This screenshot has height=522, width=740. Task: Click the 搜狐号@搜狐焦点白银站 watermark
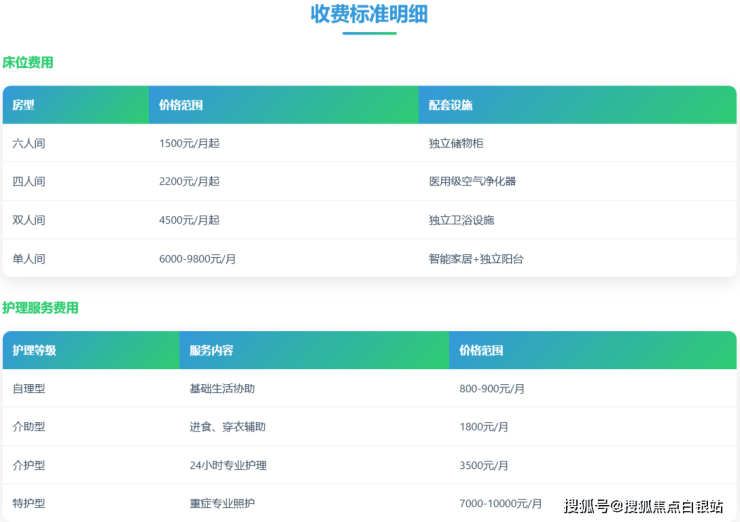(643, 506)
